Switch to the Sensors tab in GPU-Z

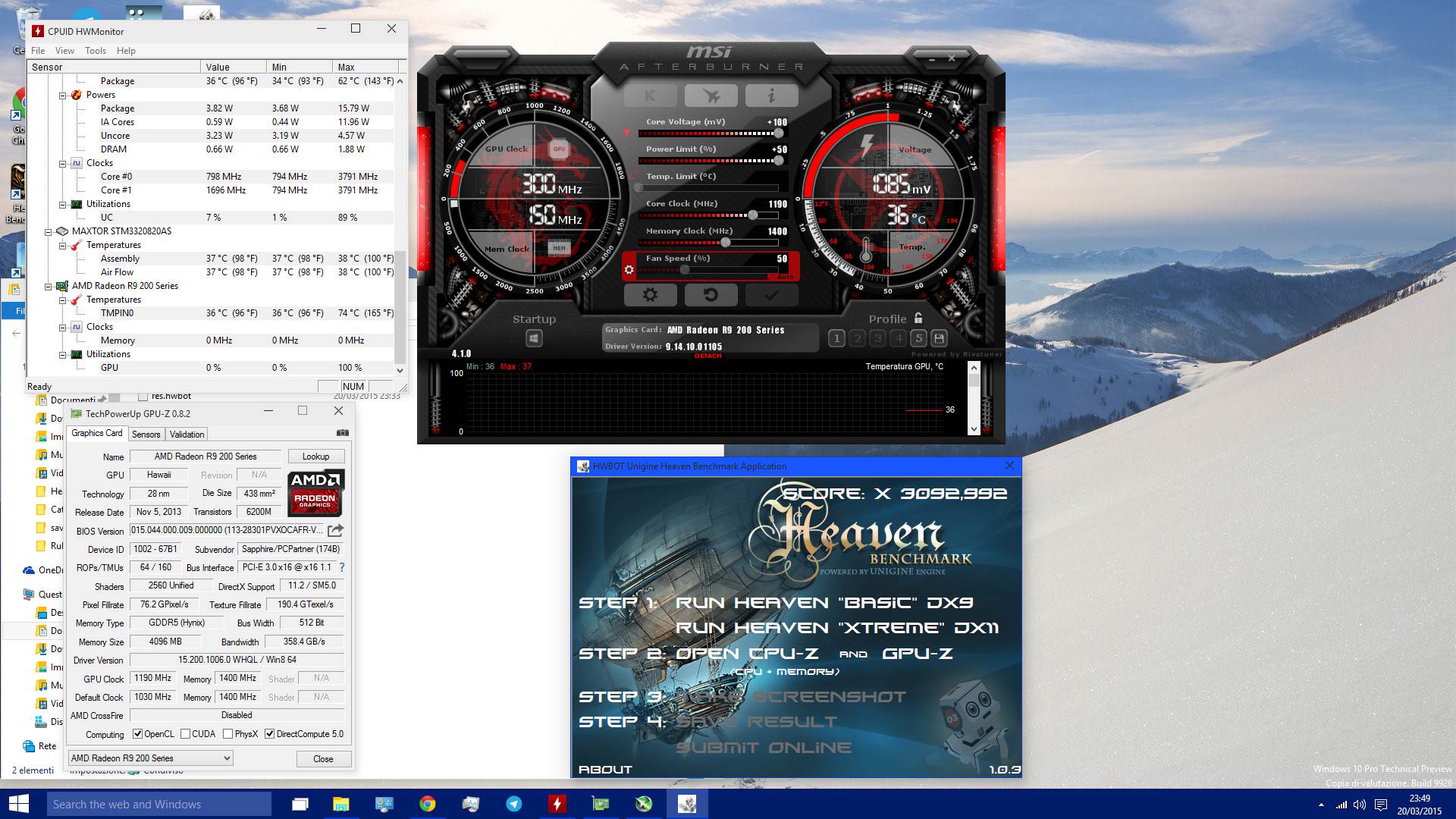pyautogui.click(x=146, y=435)
